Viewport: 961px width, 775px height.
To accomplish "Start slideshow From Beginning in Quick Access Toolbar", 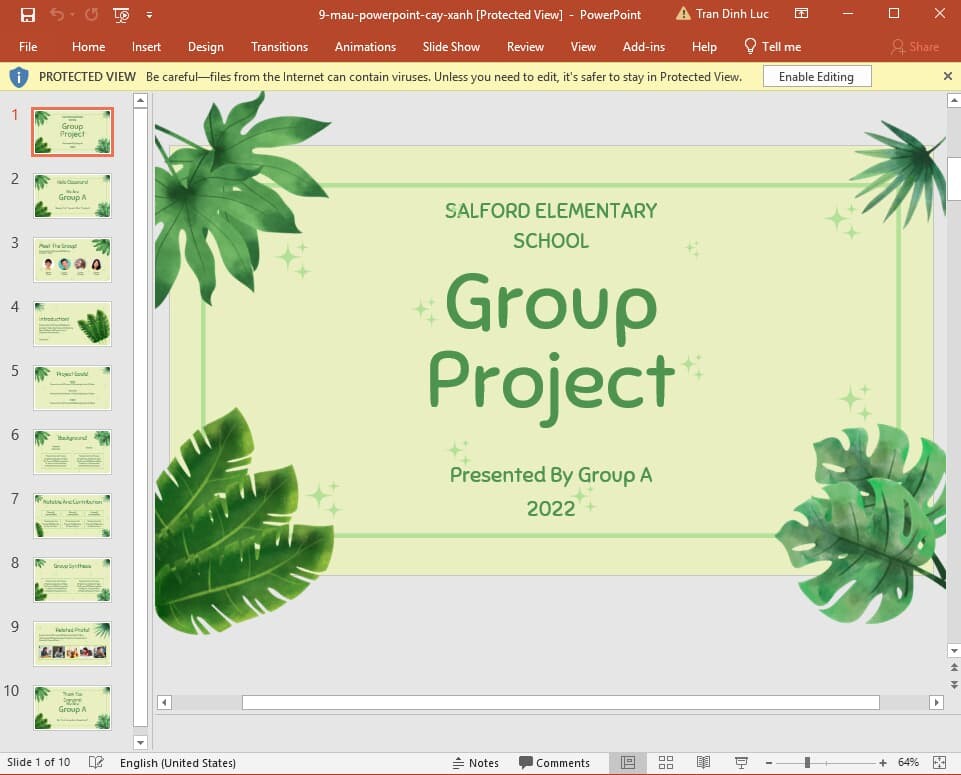I will pyautogui.click(x=120, y=14).
